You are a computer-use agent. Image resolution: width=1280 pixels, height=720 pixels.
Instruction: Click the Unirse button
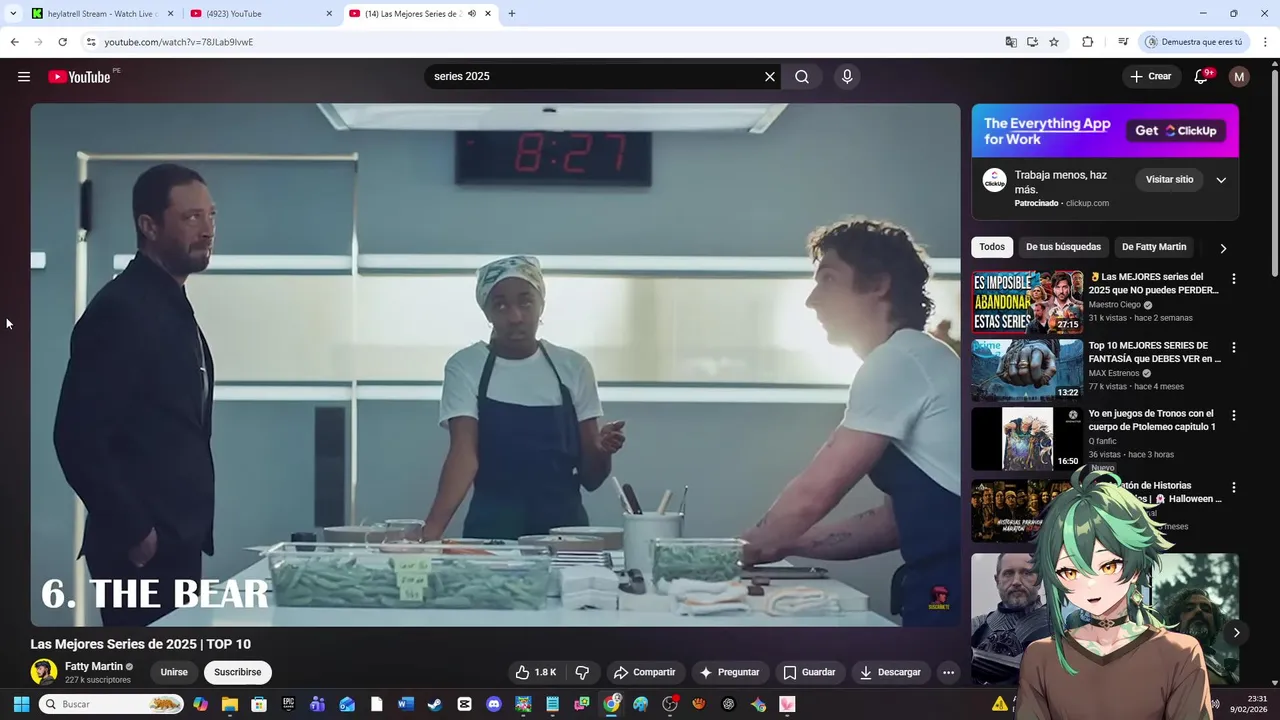coord(174,673)
